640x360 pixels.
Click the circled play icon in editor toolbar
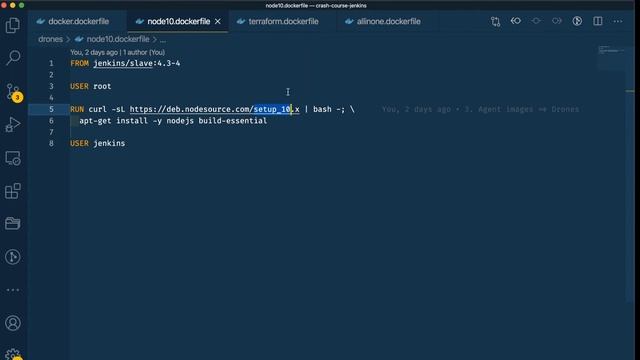click(577, 21)
